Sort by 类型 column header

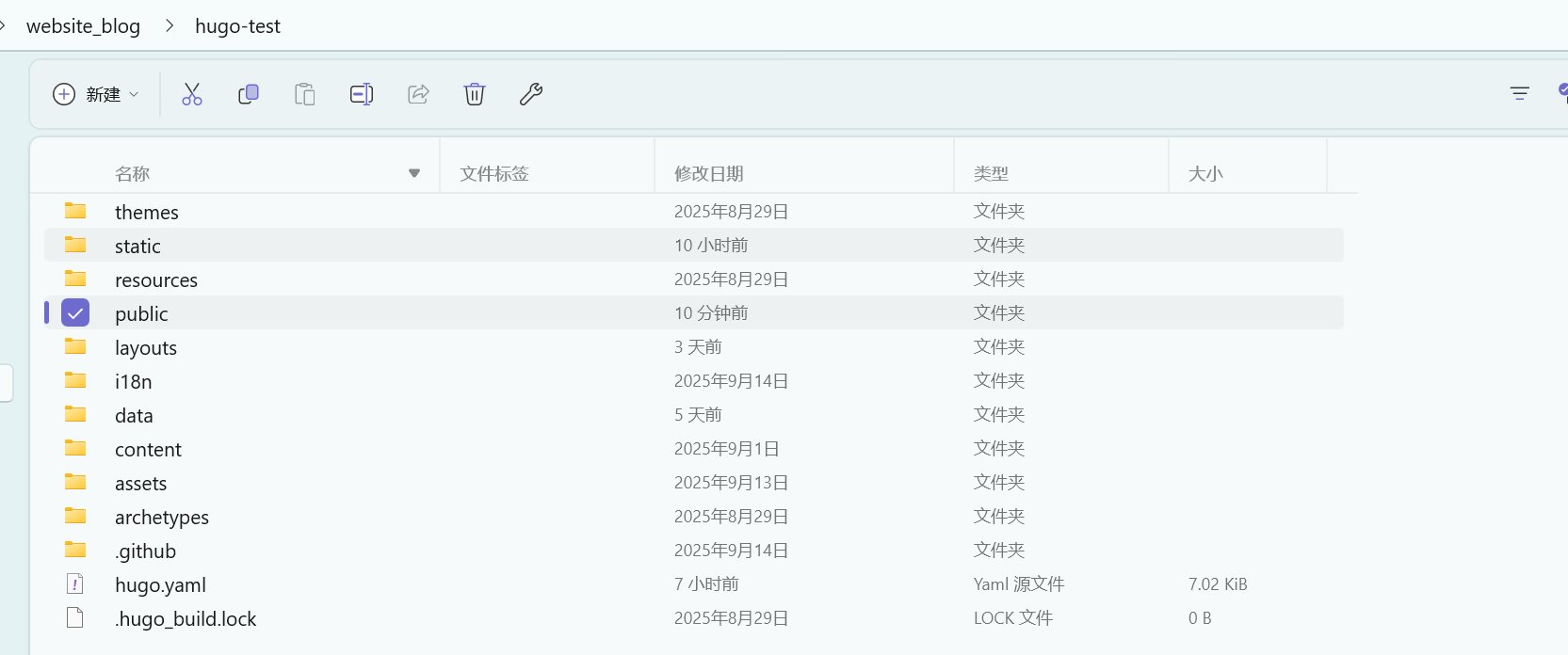coord(991,174)
